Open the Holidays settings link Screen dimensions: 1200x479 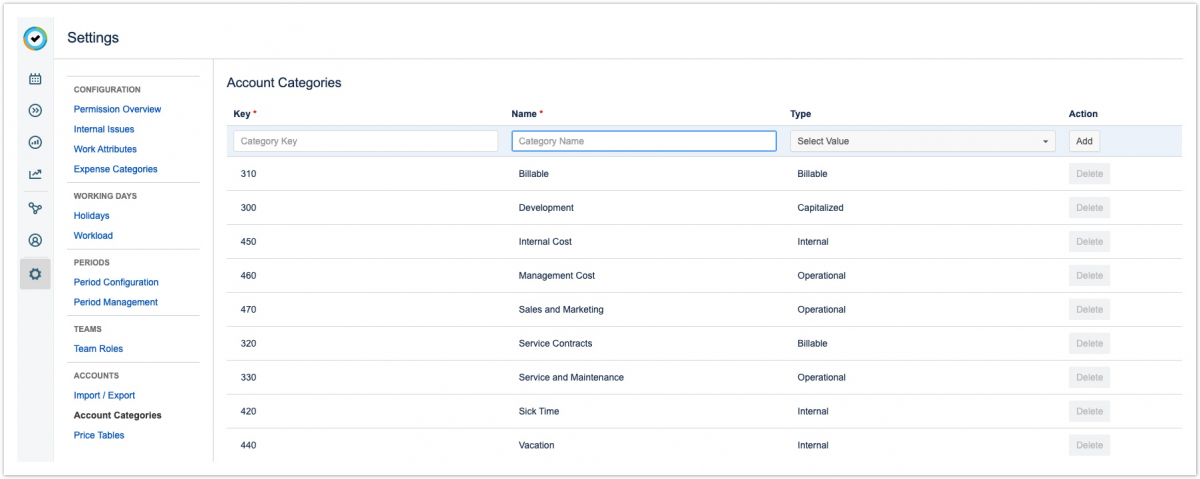click(x=92, y=215)
